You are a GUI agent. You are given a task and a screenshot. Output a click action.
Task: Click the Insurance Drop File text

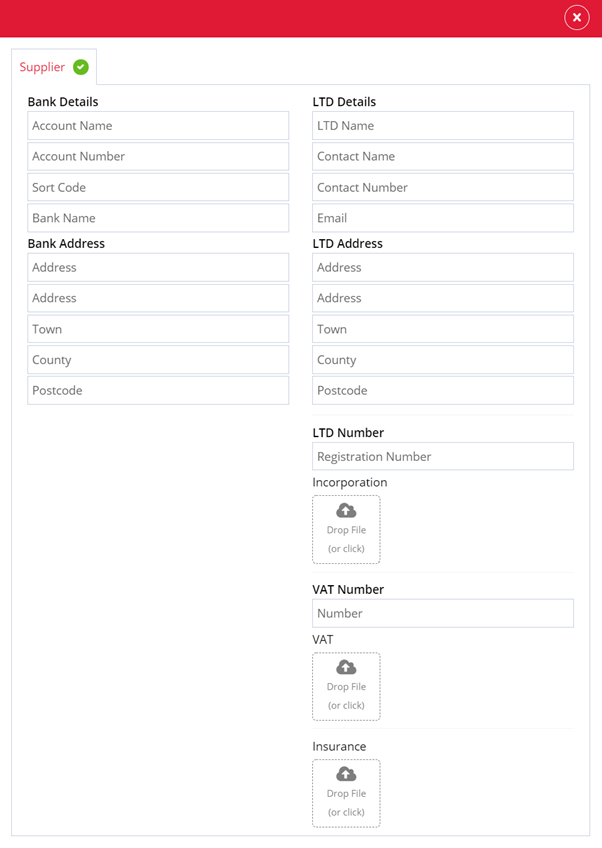click(346, 793)
